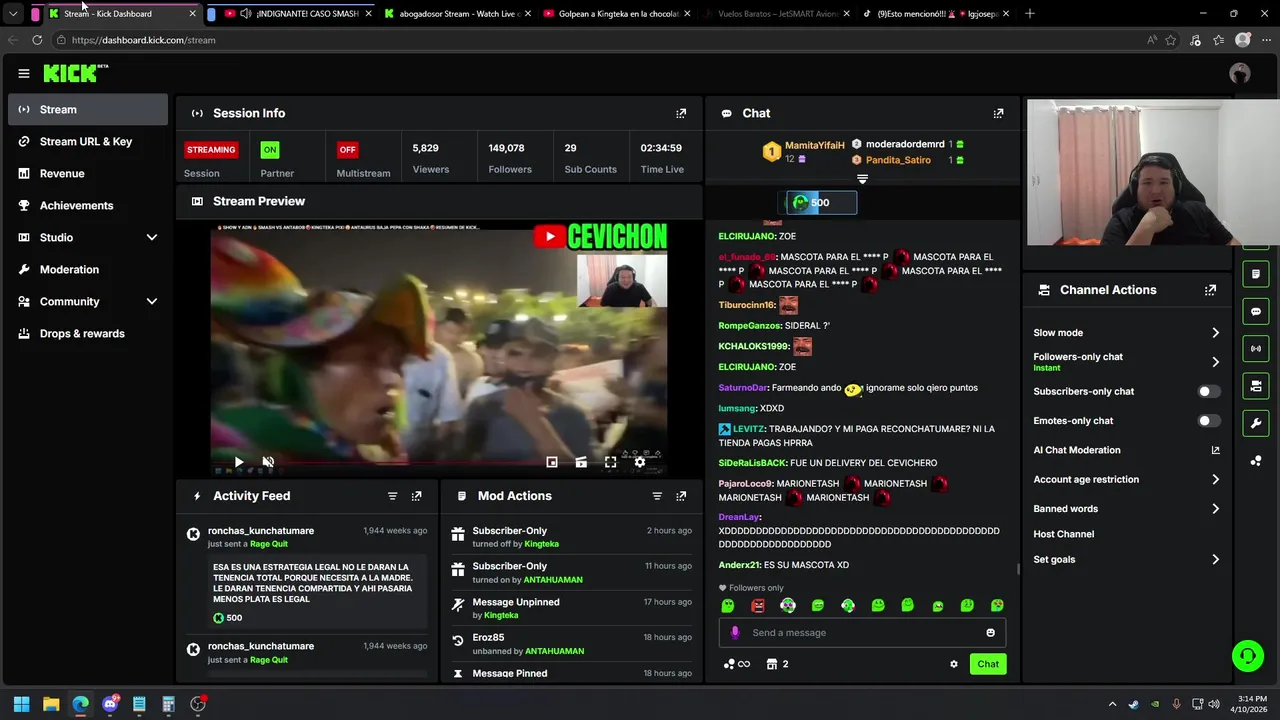Click the MamitaYifaiH leaderboard entry
The image size is (1280, 720).
coord(804,151)
